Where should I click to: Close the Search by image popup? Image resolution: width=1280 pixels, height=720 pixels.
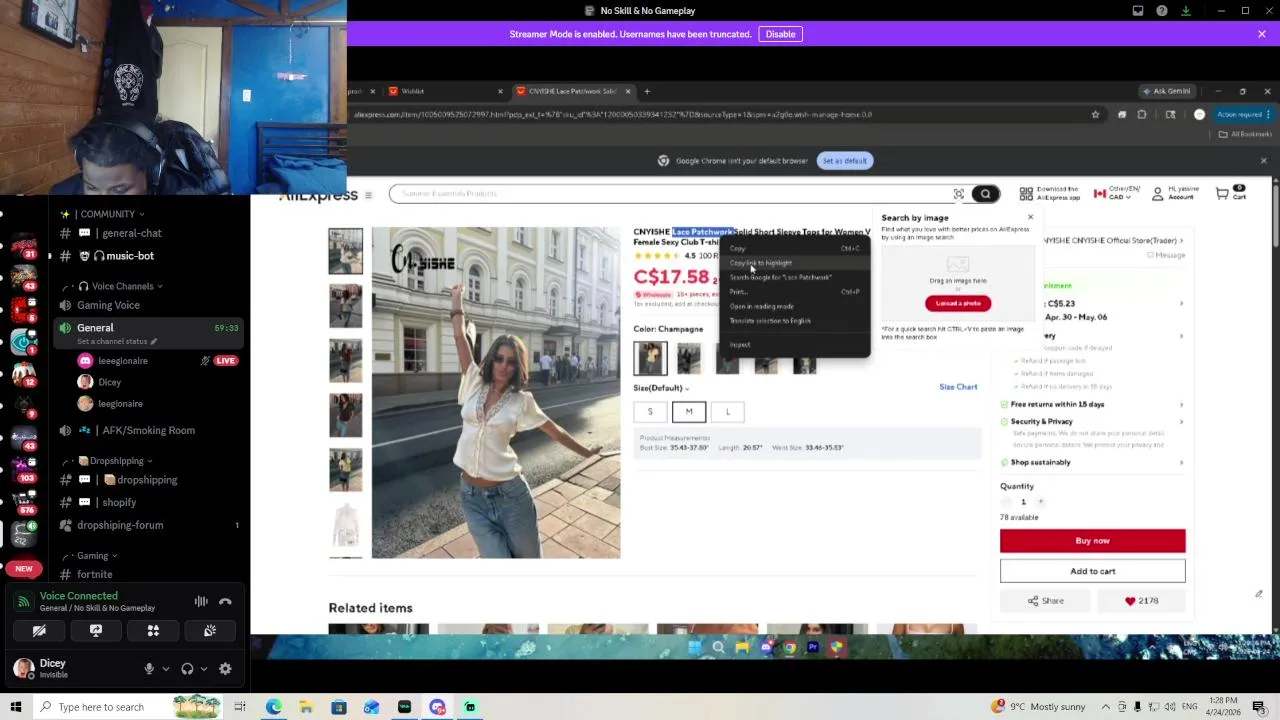[1030, 217]
